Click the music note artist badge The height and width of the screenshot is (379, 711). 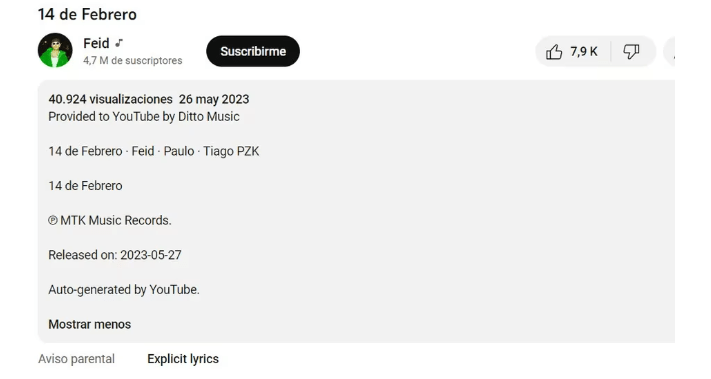[x=119, y=43]
